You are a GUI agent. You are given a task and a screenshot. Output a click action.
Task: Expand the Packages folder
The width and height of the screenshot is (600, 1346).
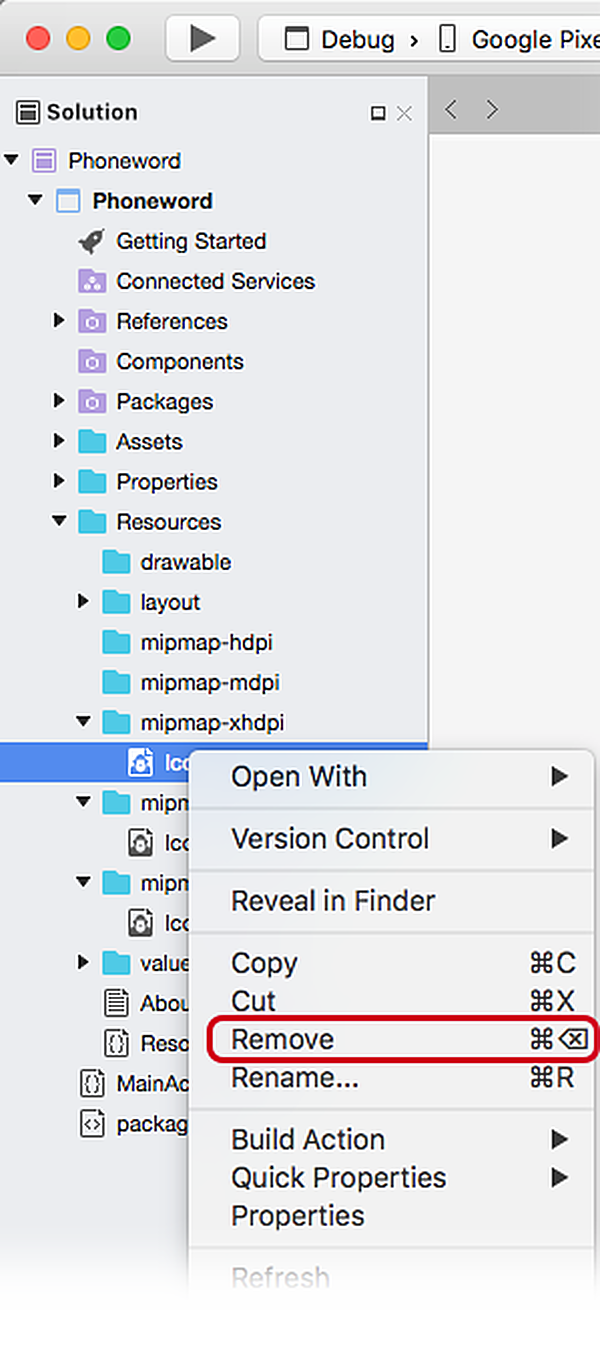click(59, 400)
